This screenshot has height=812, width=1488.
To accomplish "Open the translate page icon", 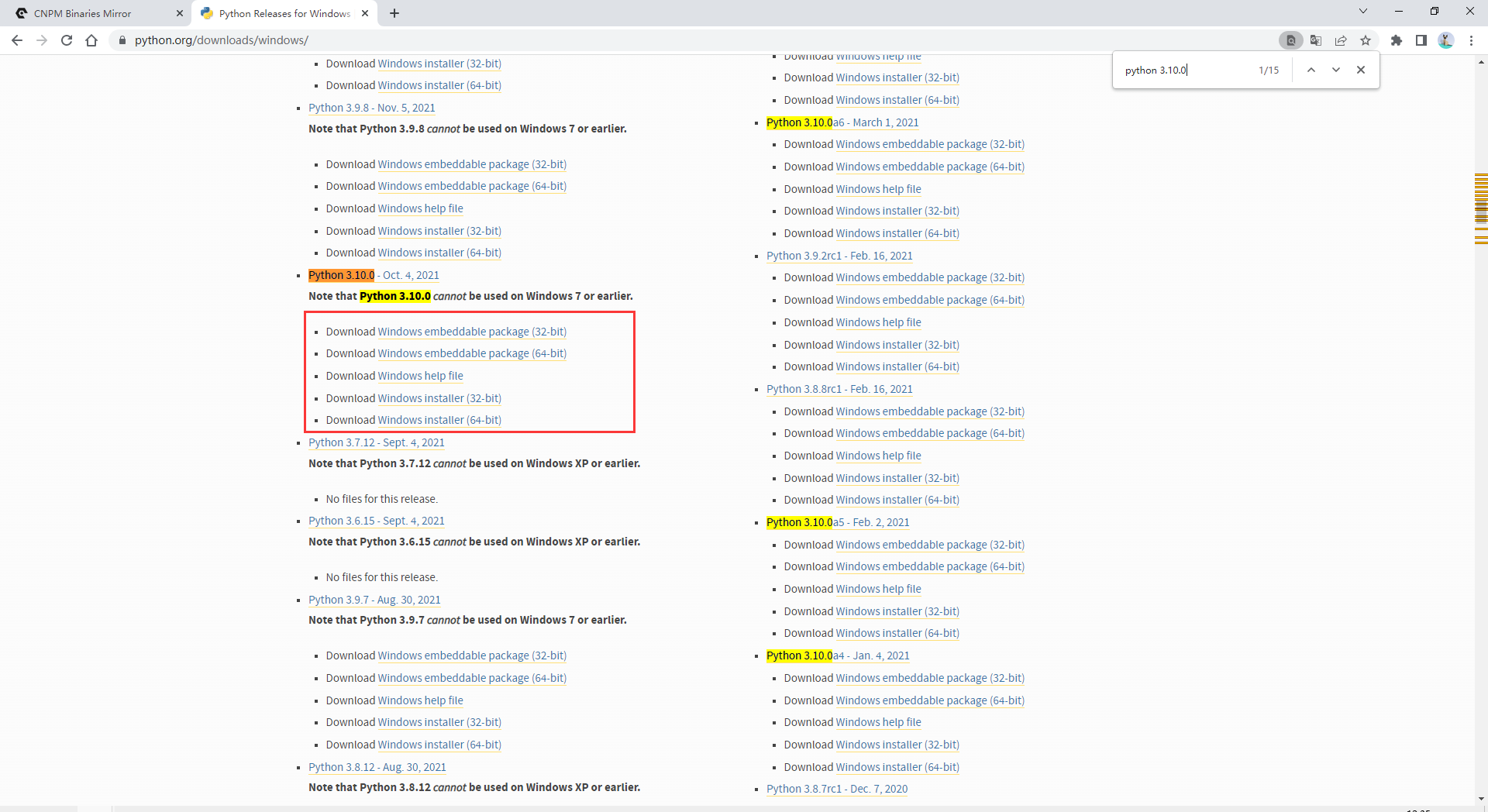I will pyautogui.click(x=1316, y=40).
